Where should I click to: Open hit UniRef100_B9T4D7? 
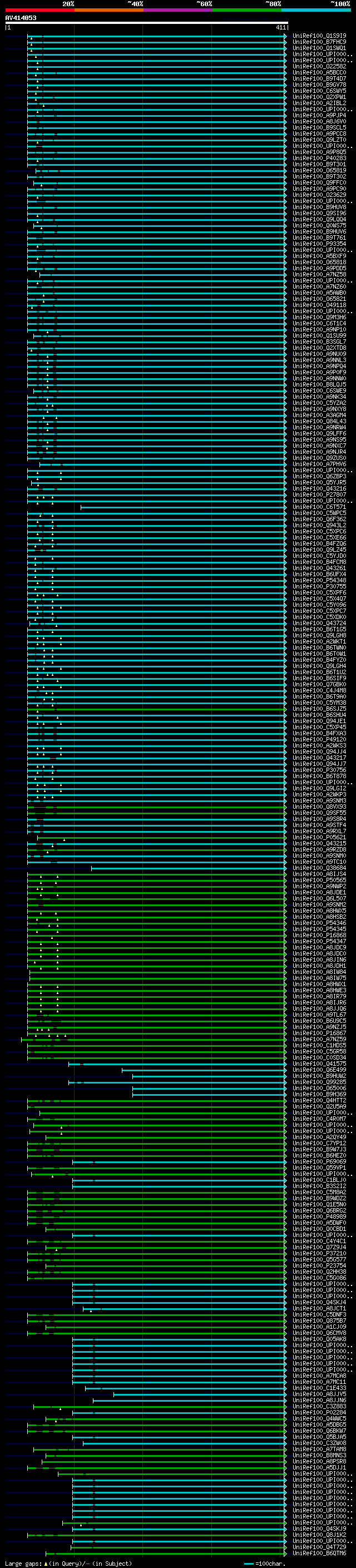coord(319,78)
